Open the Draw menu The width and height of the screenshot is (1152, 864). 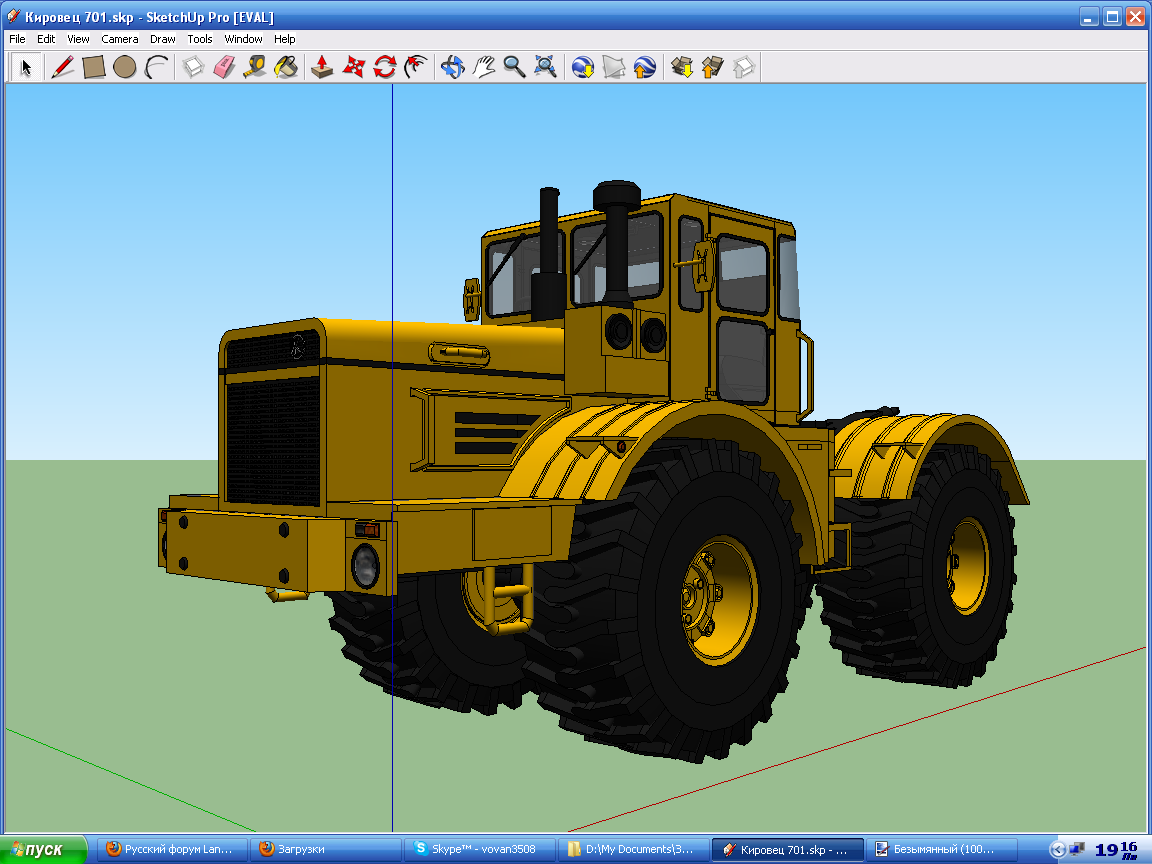coord(162,39)
